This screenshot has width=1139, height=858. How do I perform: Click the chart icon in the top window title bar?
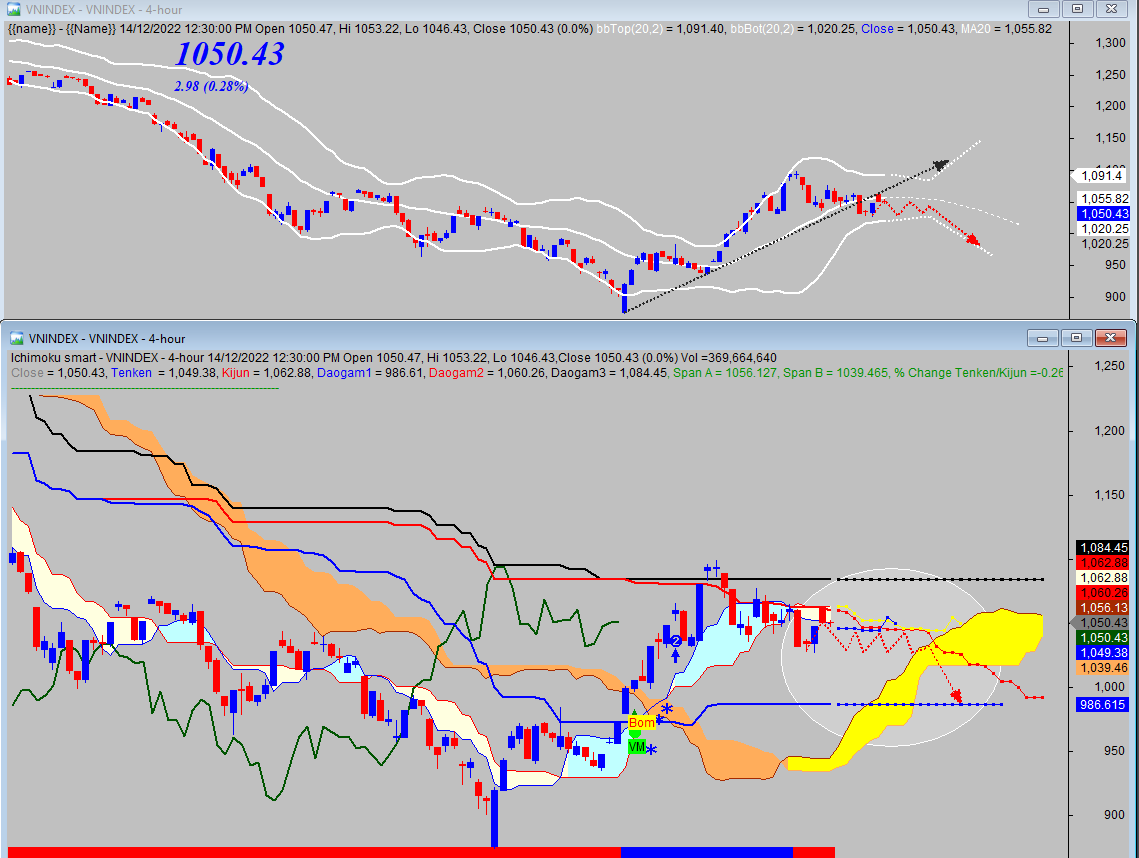(15, 9)
